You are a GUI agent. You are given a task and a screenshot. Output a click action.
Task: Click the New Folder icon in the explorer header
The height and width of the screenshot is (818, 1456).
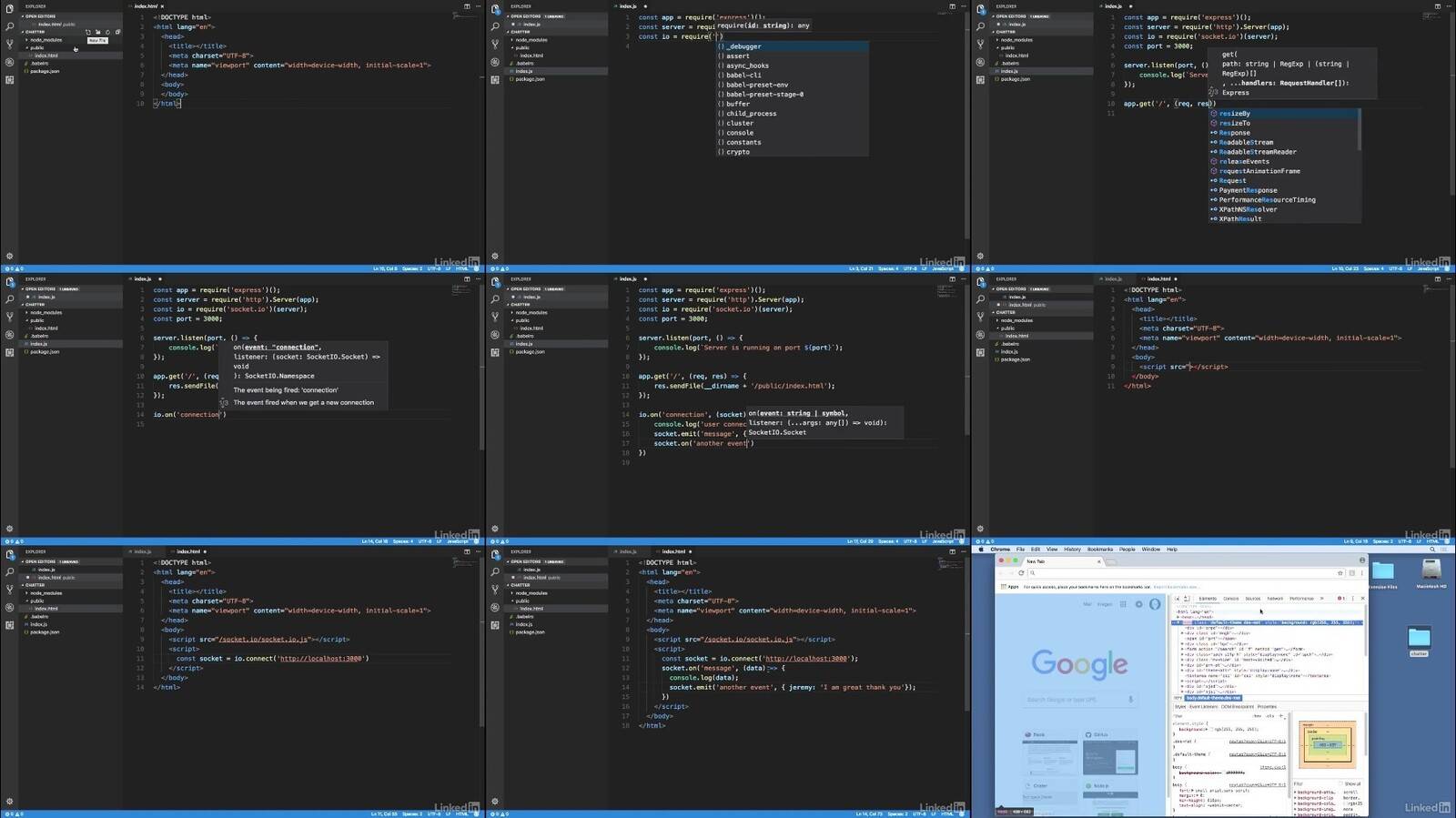[98, 32]
